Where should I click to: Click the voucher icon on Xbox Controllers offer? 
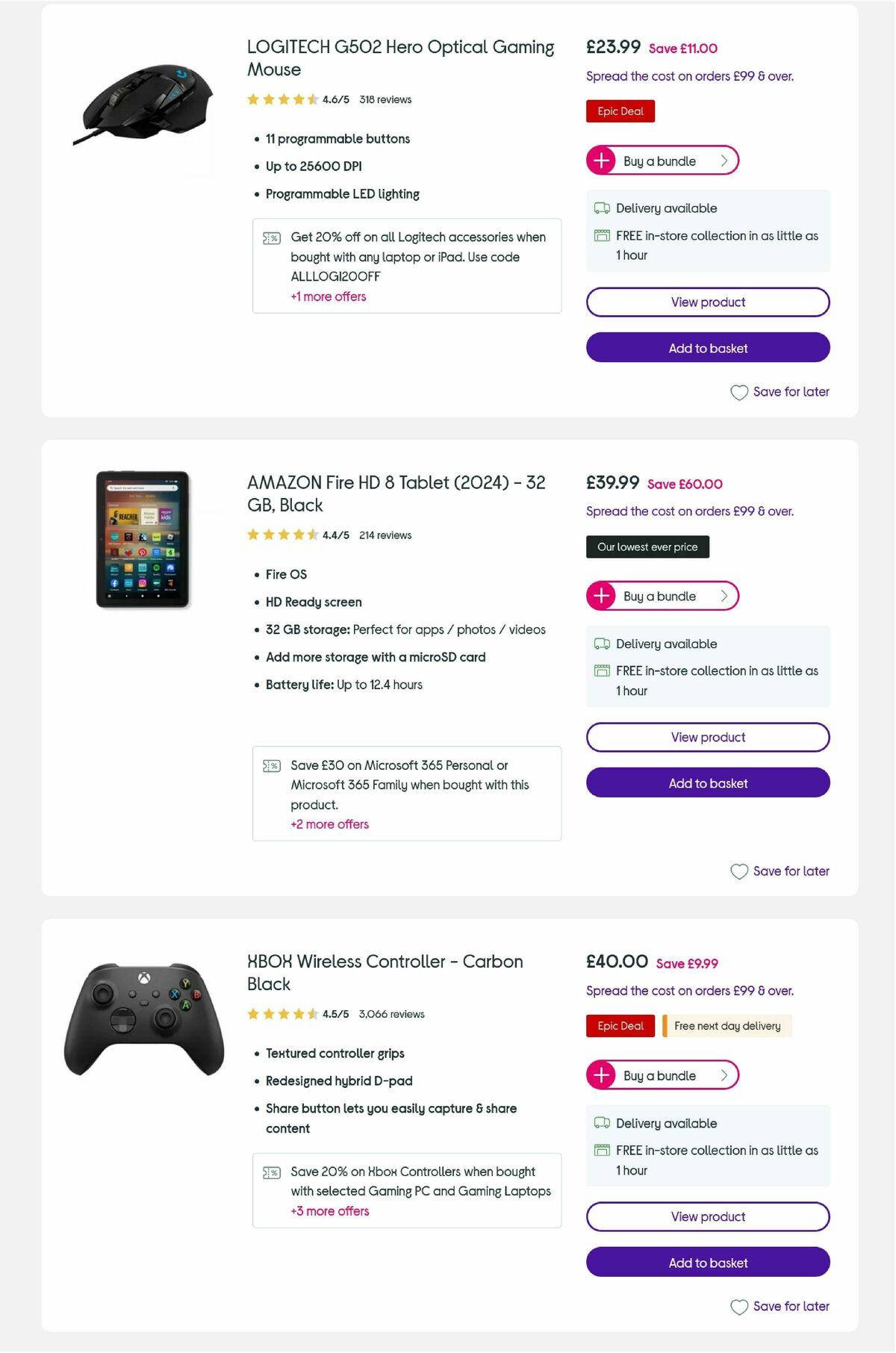273,1172
